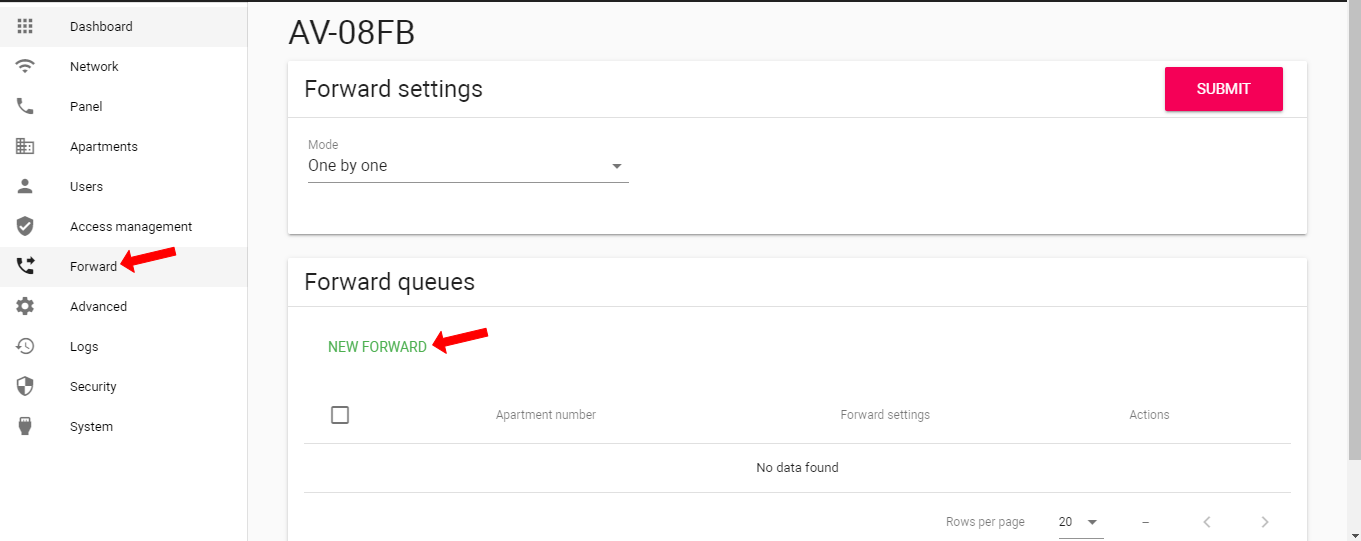Go to the next table page
Image resolution: width=1361 pixels, height=541 pixels.
(1265, 522)
